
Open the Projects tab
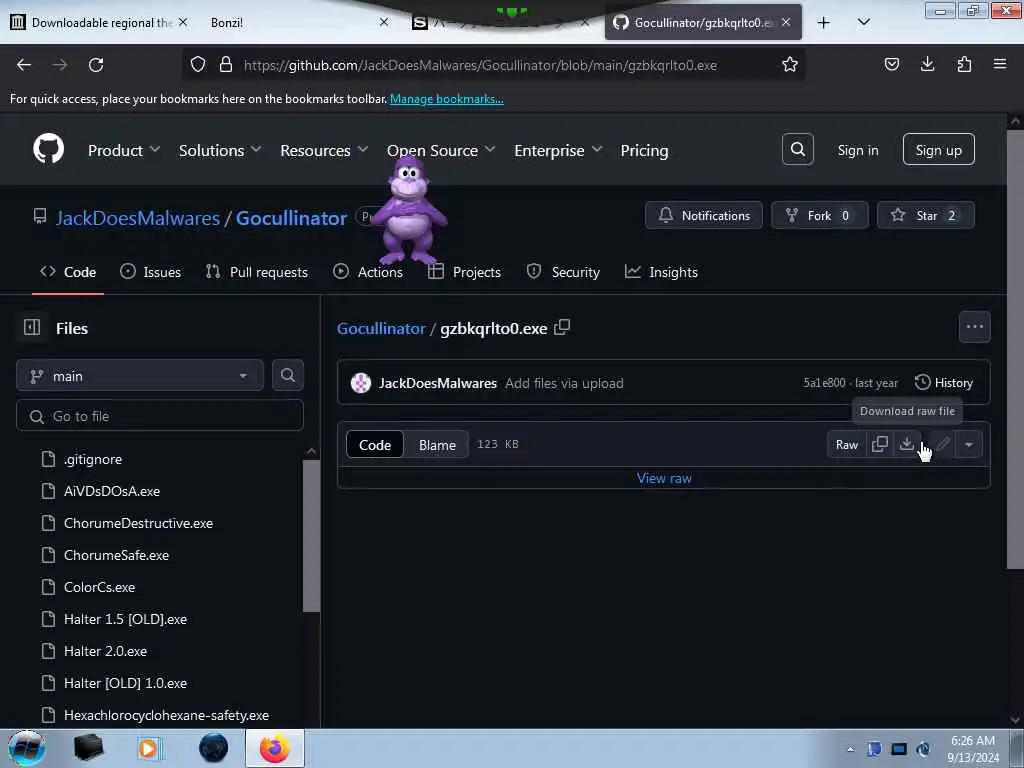(x=465, y=272)
